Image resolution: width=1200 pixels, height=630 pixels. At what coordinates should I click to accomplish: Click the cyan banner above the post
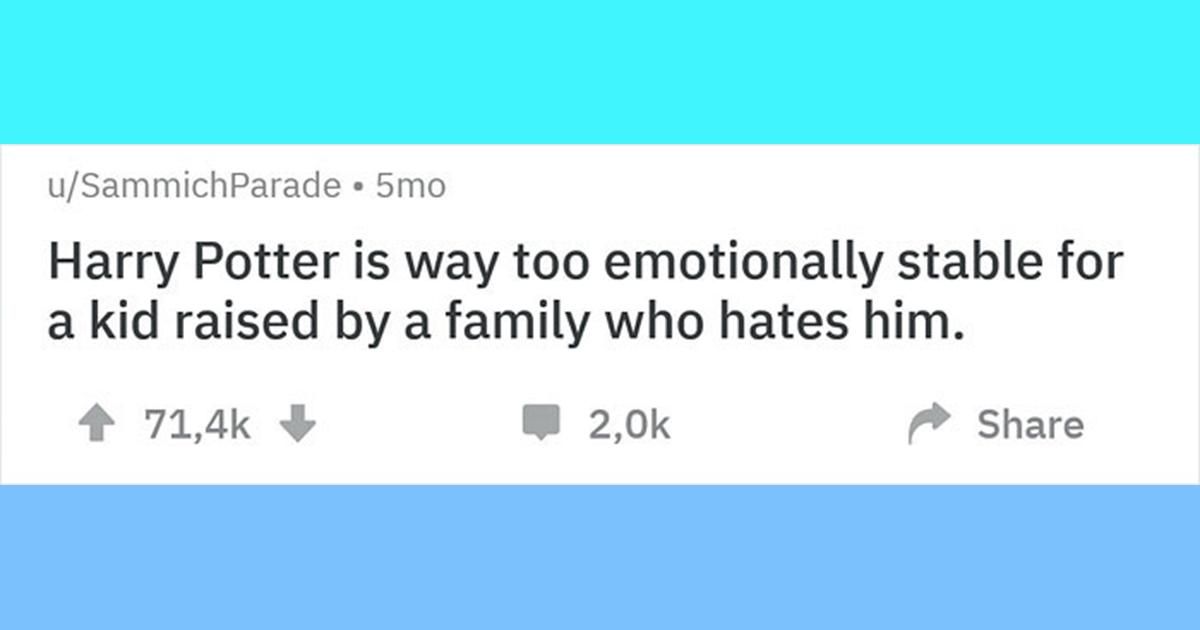(600, 71)
